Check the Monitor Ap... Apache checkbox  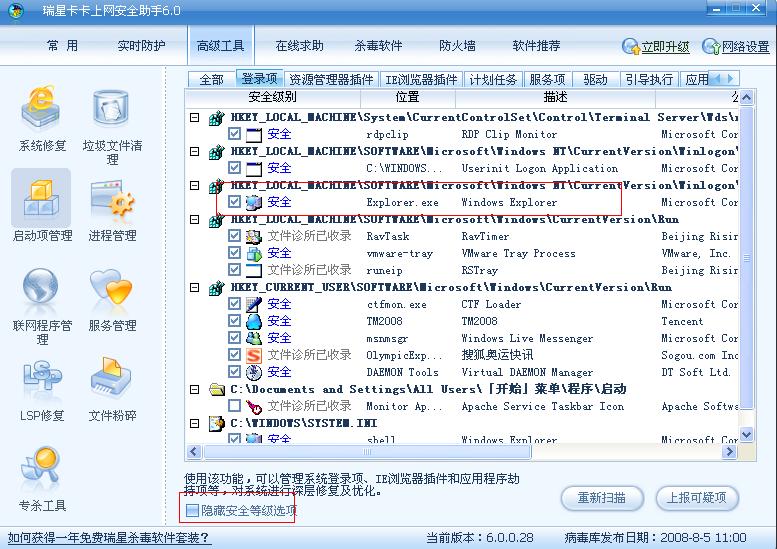click(x=234, y=406)
